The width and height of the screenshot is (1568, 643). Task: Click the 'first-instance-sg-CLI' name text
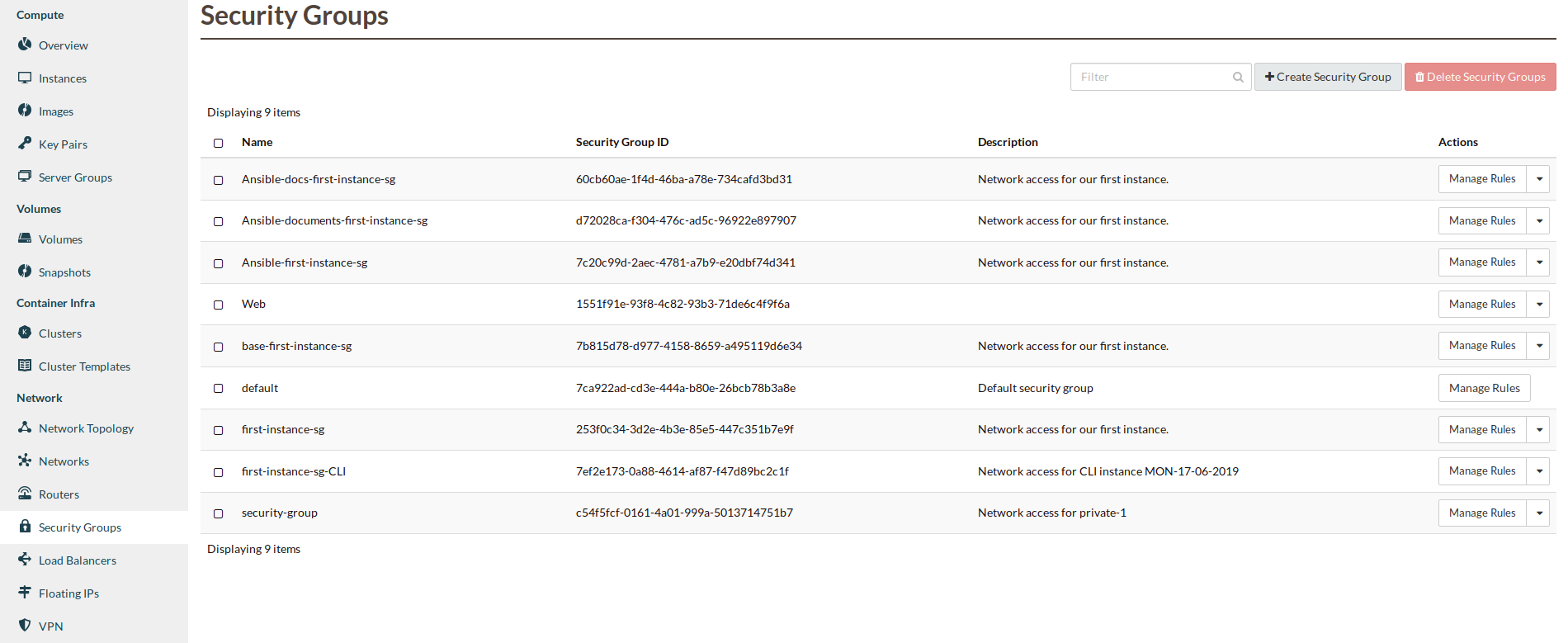click(x=294, y=471)
